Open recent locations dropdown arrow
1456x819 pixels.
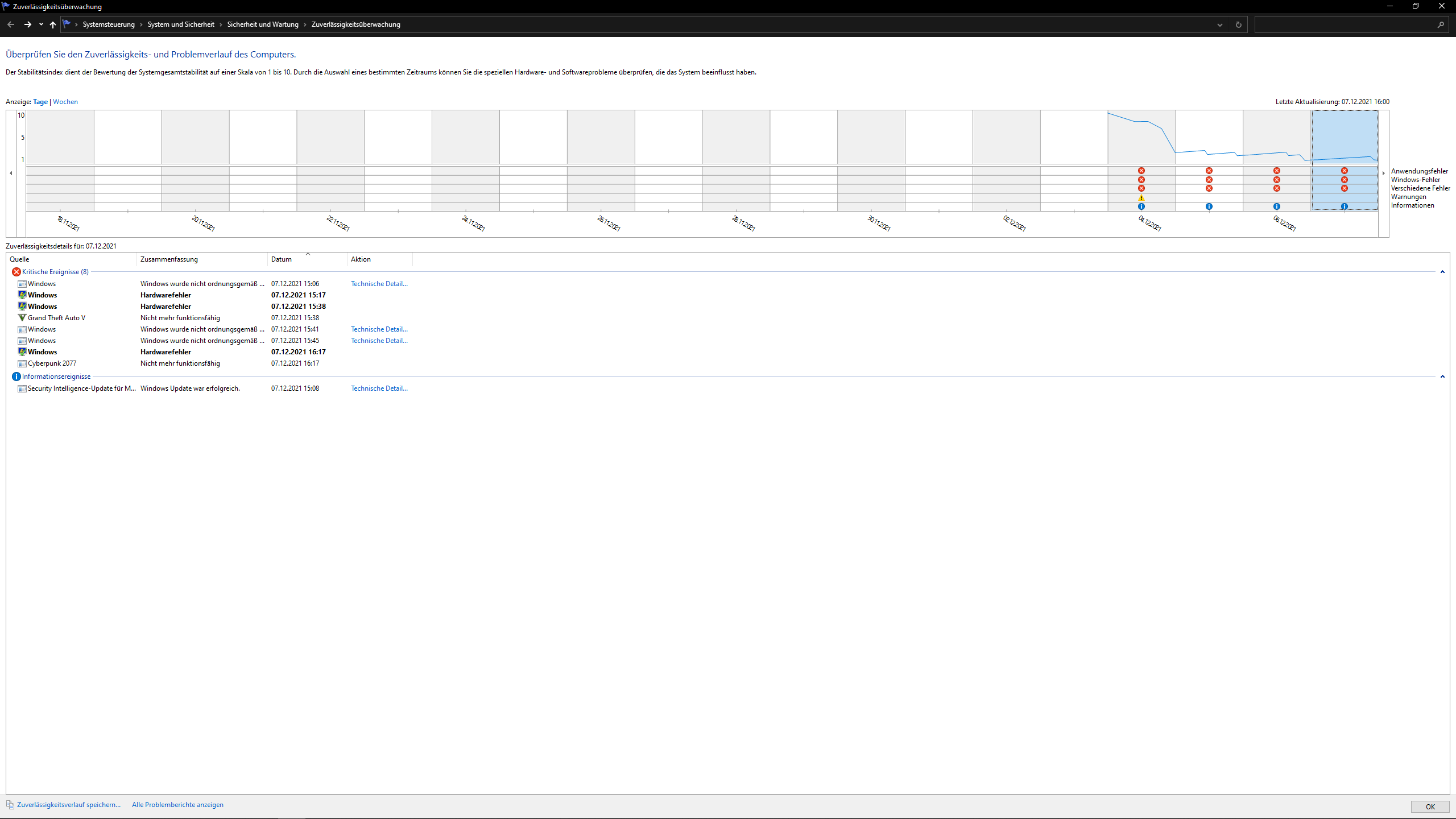pyautogui.click(x=41, y=24)
